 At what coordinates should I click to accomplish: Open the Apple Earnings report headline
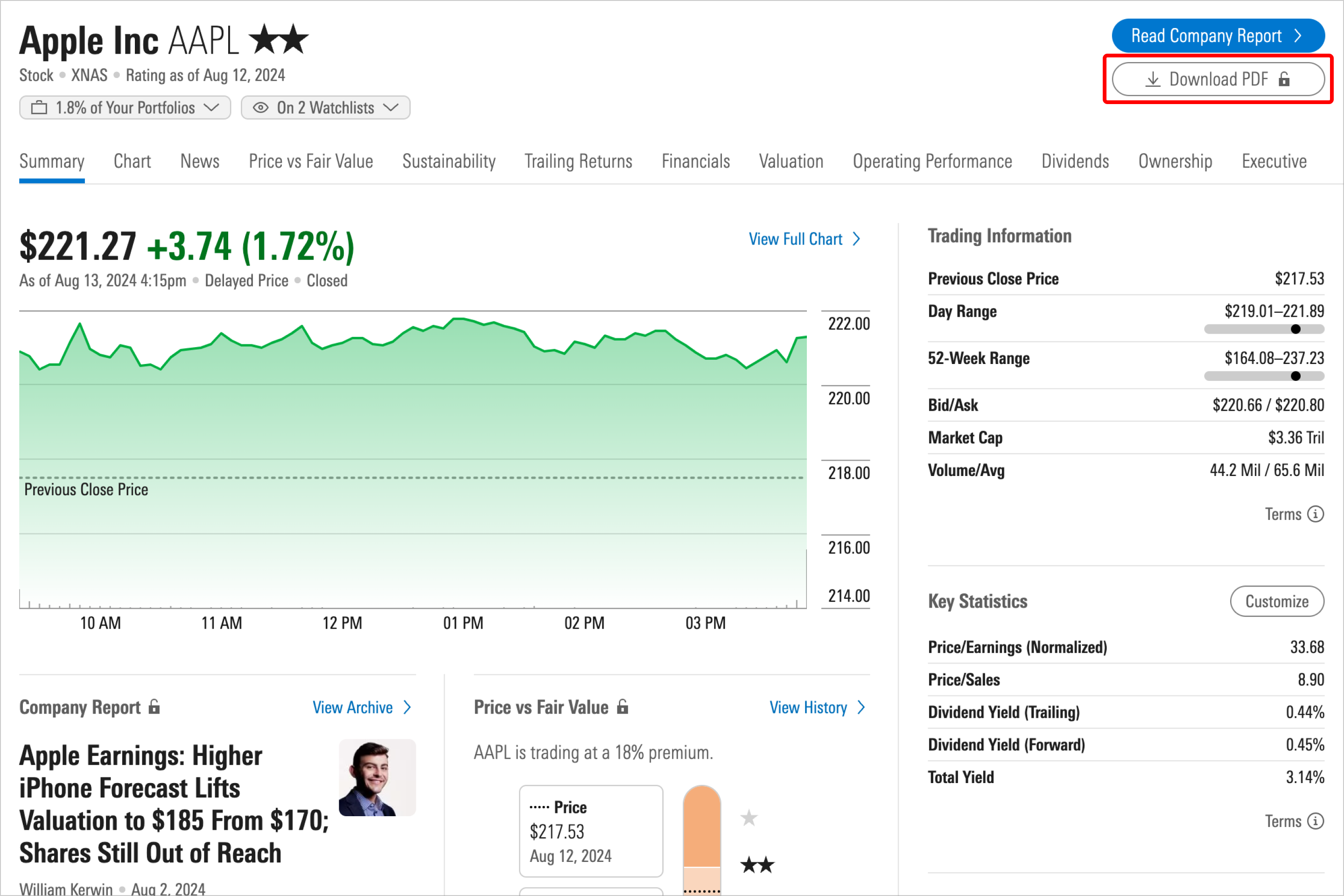[174, 804]
